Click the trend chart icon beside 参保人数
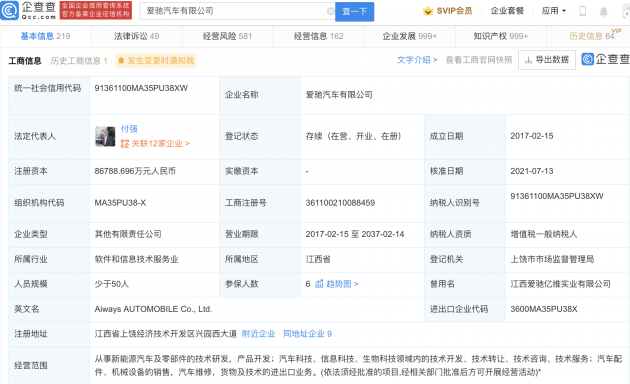This screenshot has height=384, width=630. [319, 284]
